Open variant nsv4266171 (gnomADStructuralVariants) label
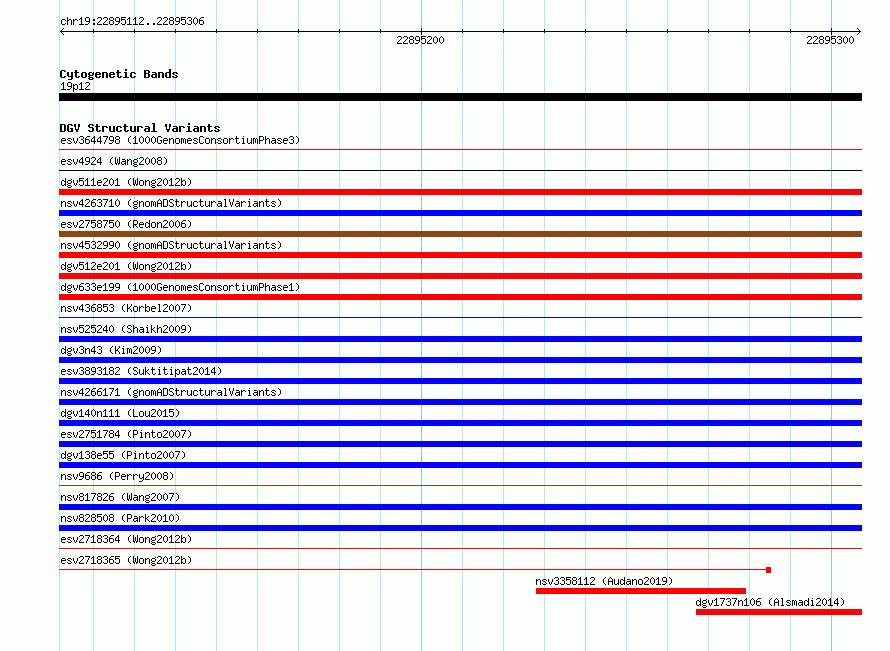Viewport: 890px width, 651px height. pyautogui.click(x=171, y=392)
